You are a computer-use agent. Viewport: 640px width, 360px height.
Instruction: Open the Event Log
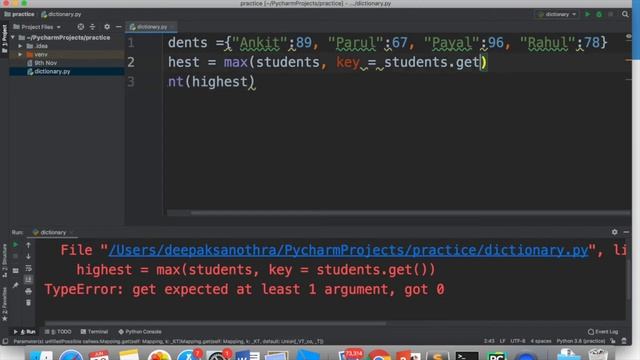(603, 332)
